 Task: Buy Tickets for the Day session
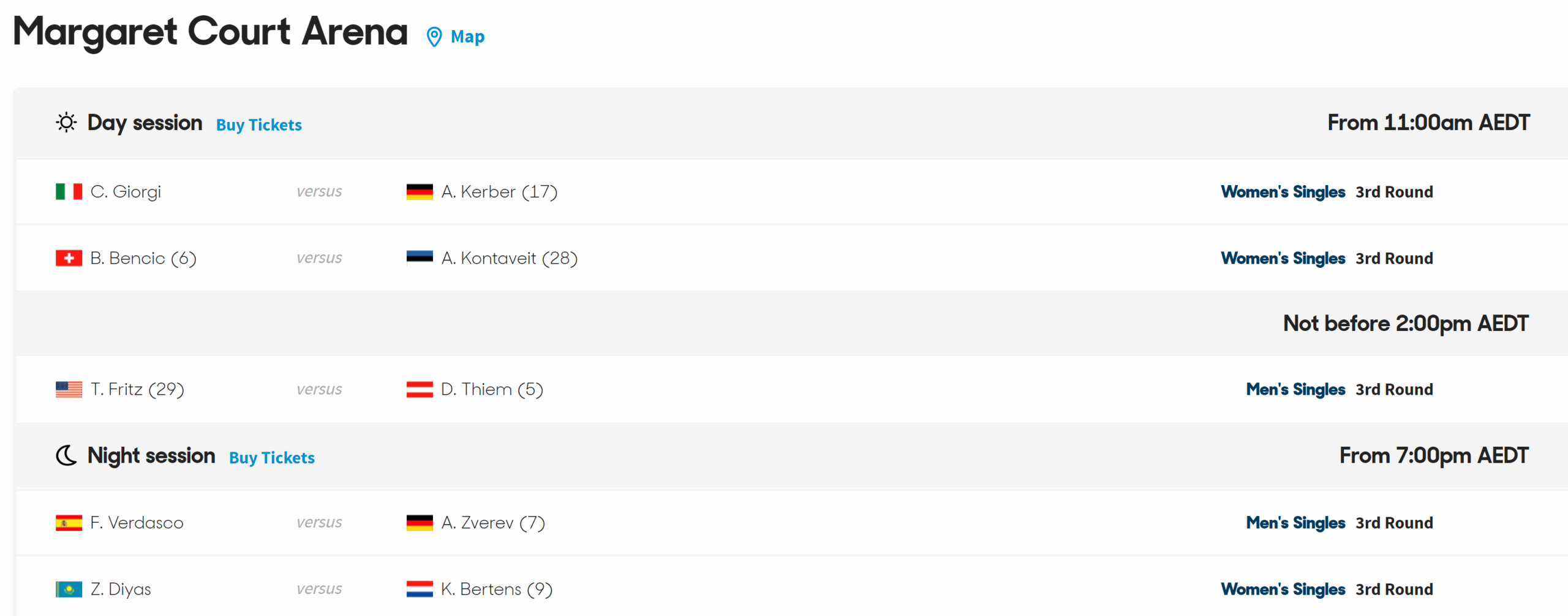click(x=259, y=124)
